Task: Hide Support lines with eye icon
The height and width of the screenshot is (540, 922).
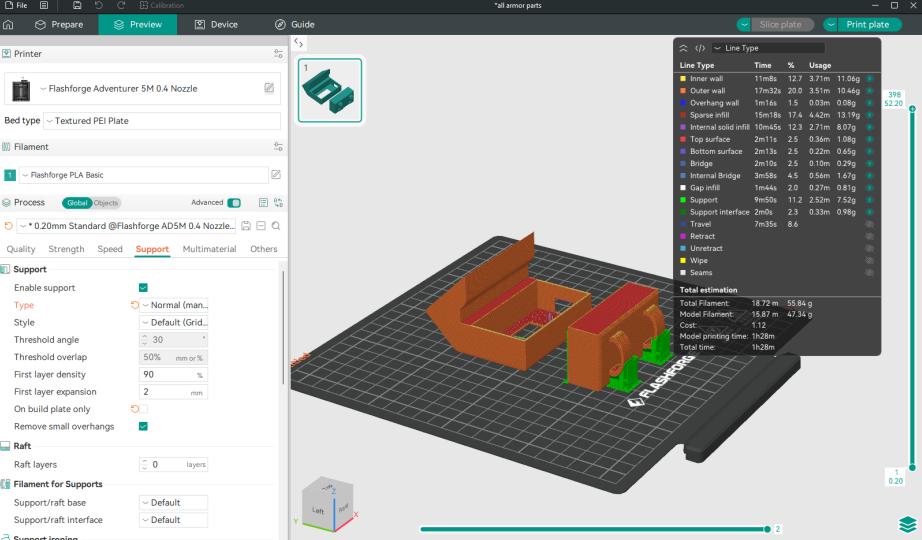Action: point(870,200)
